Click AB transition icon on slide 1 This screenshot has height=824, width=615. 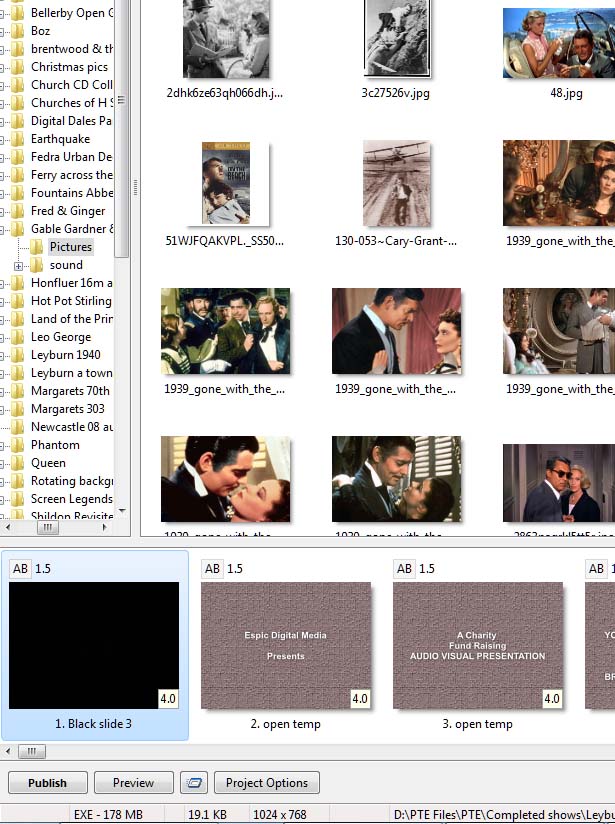[x=20, y=569]
